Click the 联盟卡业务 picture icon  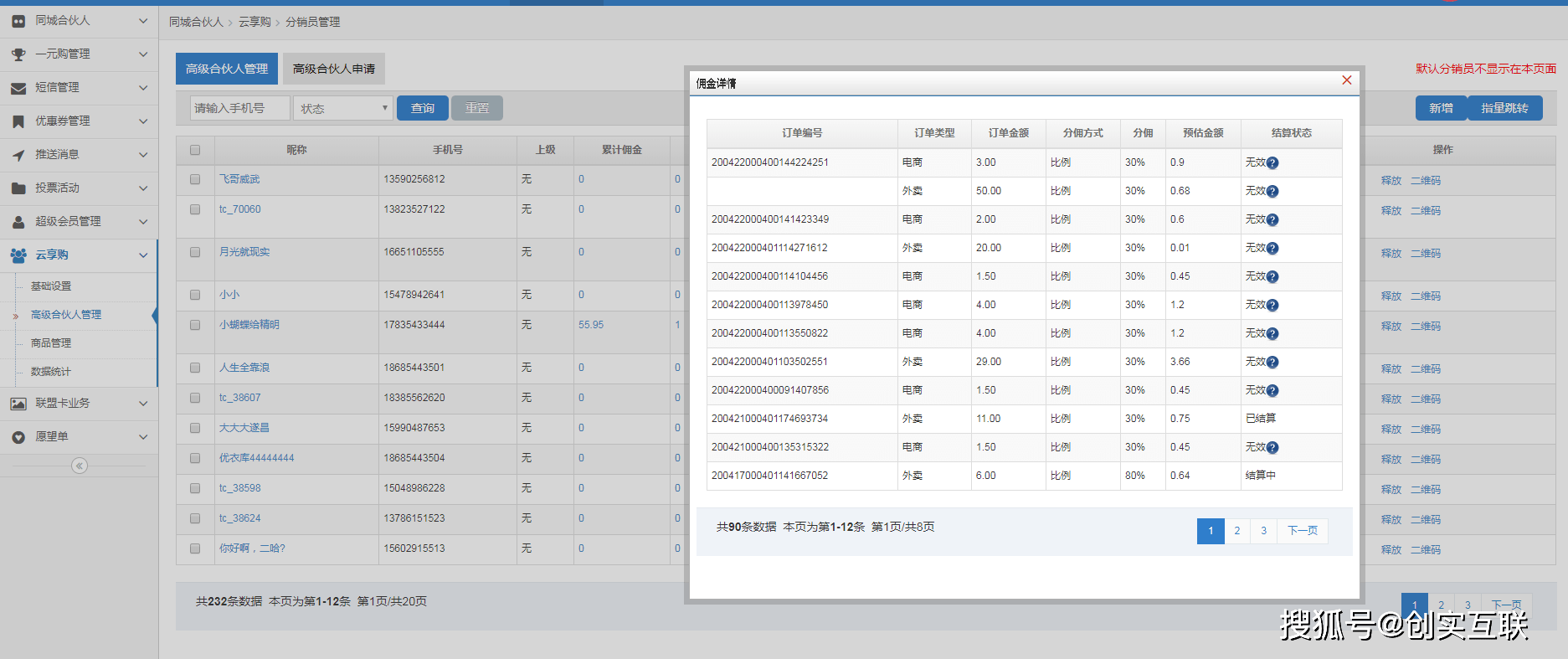(18, 404)
